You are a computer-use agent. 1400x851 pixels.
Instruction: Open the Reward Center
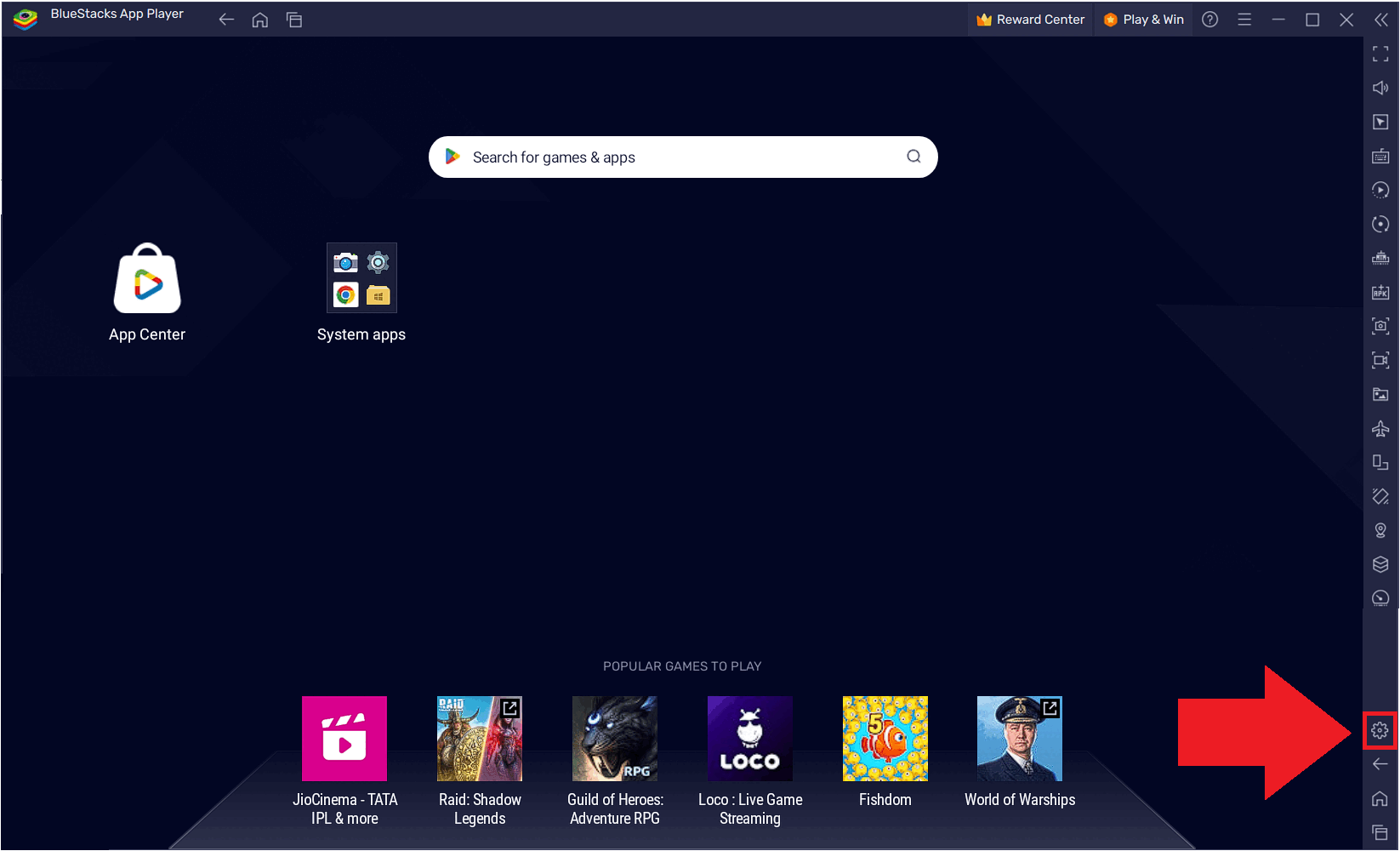pos(1030,19)
